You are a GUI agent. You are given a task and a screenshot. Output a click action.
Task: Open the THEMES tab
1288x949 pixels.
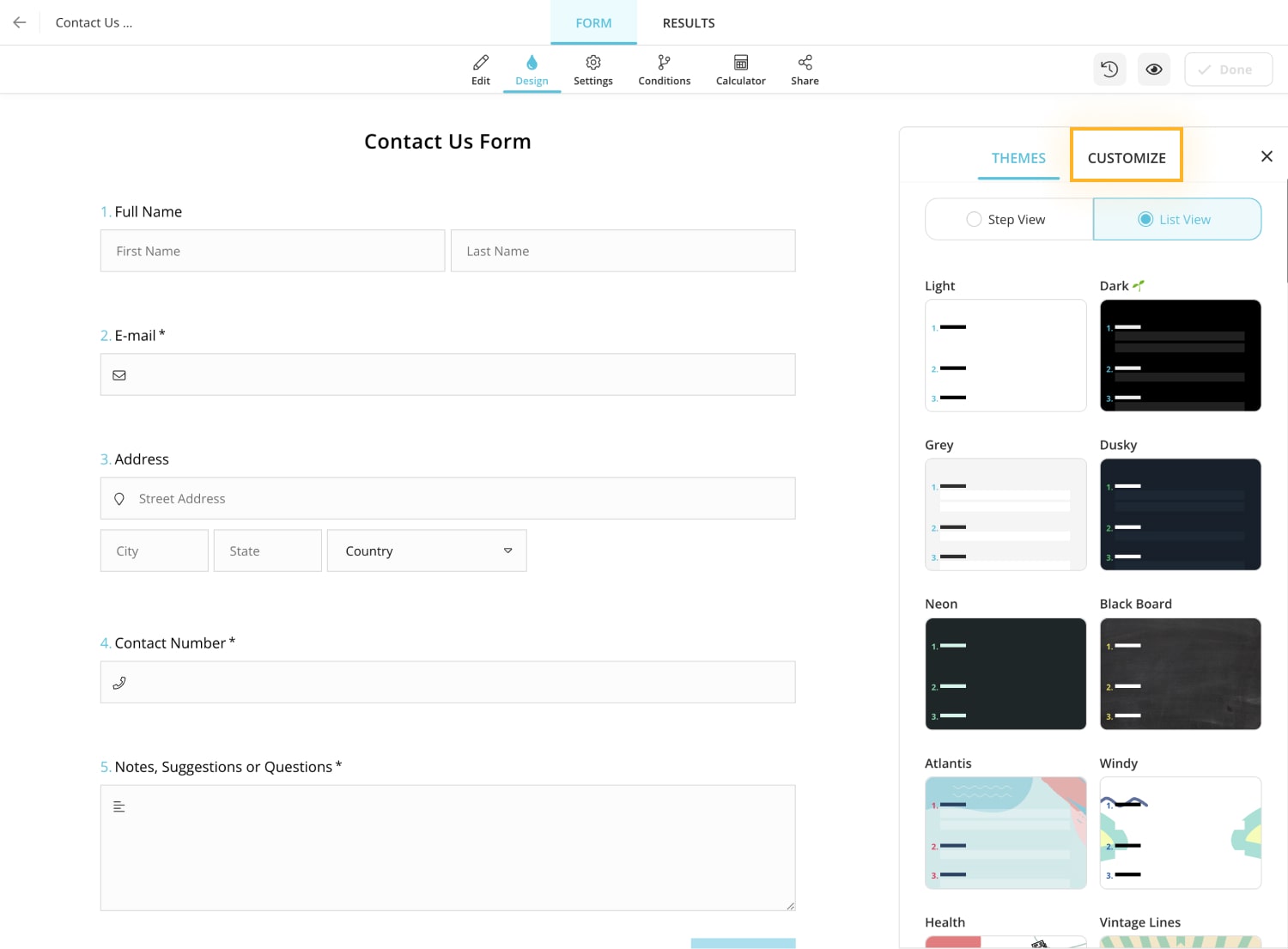coord(1018,158)
